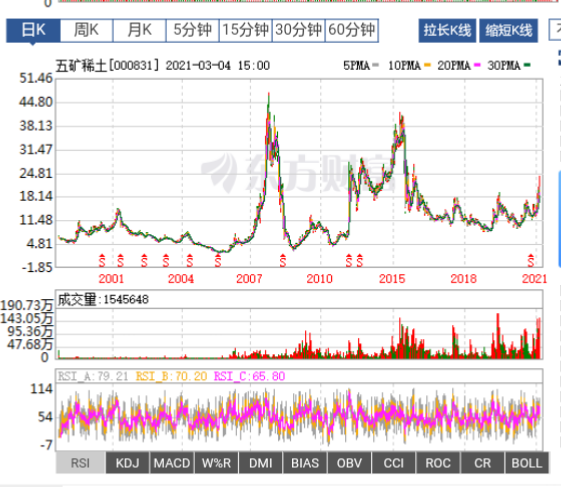Image resolution: width=561 pixels, height=487 pixels.
Task: Switch to the 月K monthly chart tab
Action: [140, 30]
